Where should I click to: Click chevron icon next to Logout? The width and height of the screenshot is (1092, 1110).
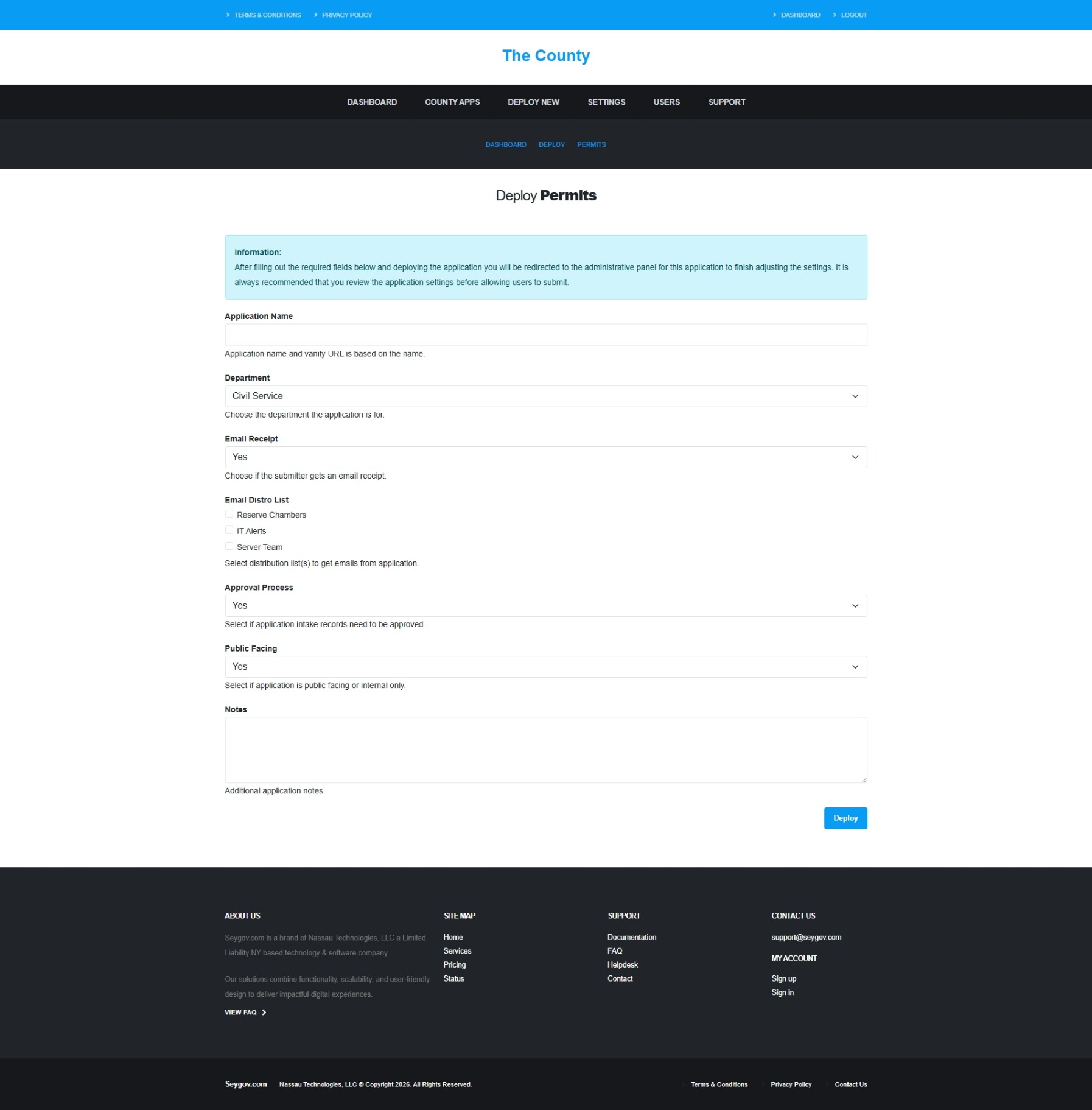pyautogui.click(x=835, y=15)
